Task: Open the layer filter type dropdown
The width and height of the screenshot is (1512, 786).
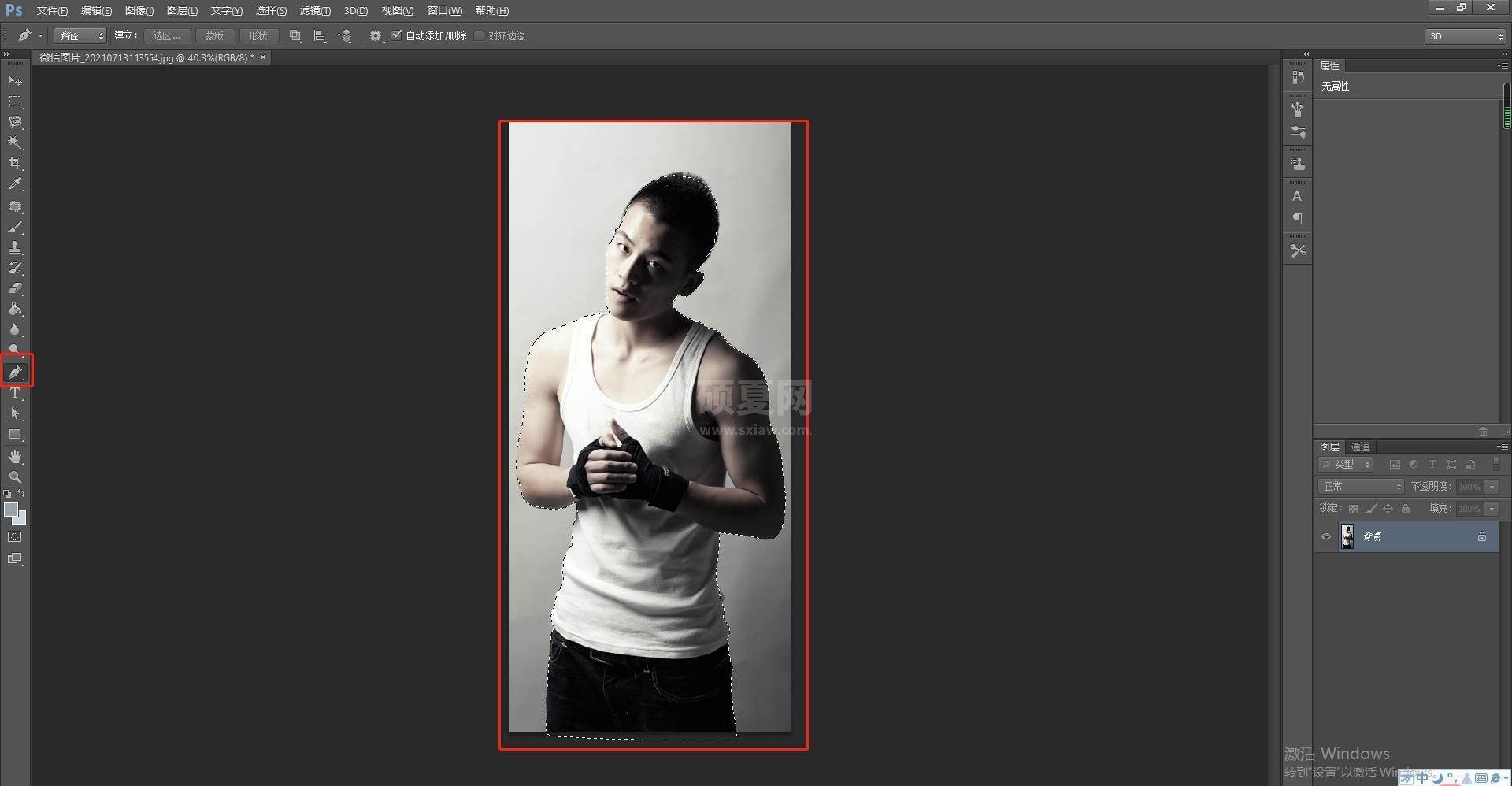Action: pyautogui.click(x=1347, y=465)
